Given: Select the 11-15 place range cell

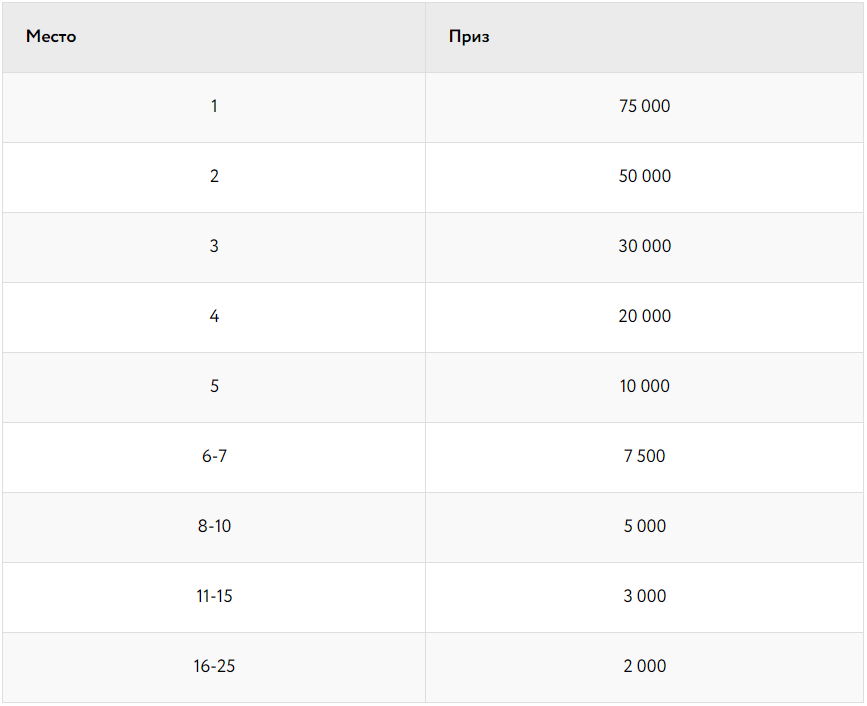Looking at the screenshot, I should tap(214, 596).
